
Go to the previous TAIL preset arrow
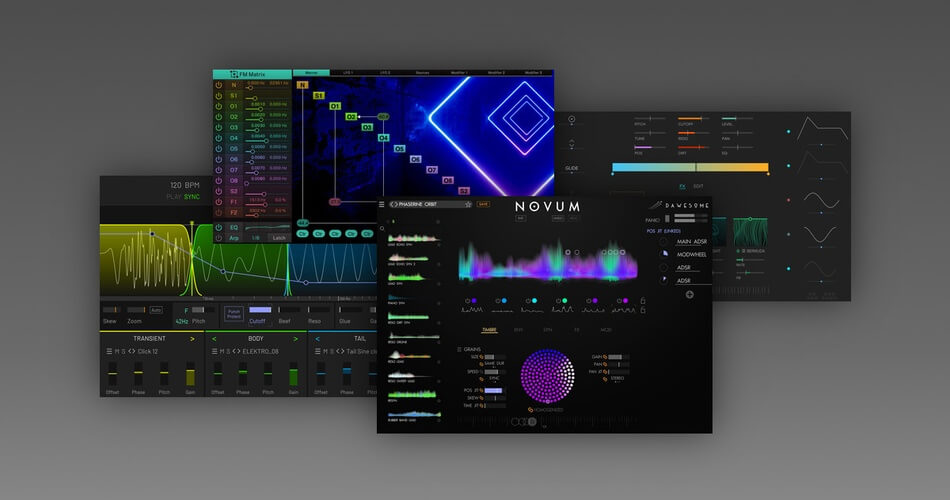(317, 339)
